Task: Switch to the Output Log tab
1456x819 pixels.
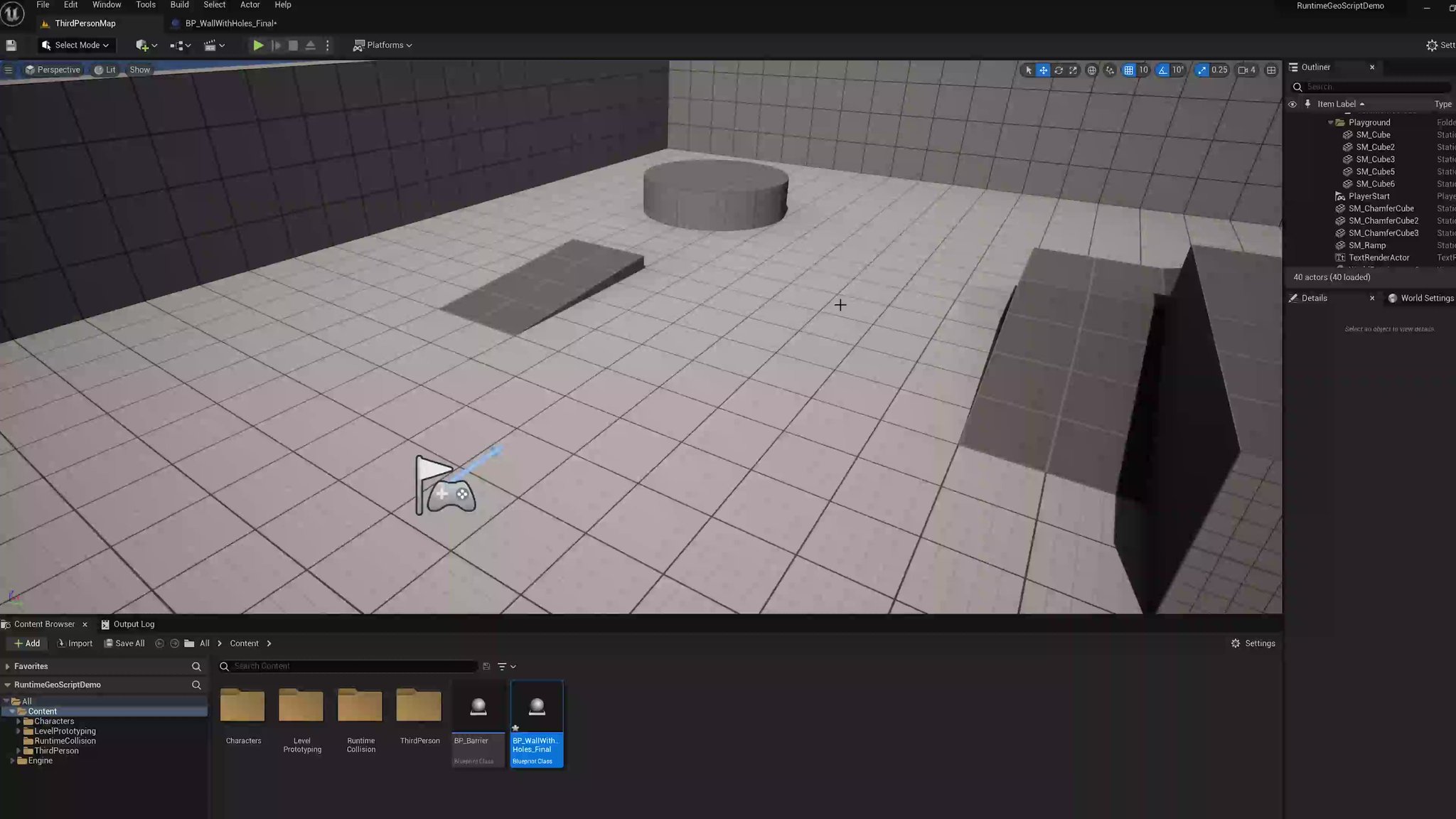Action: pyautogui.click(x=134, y=623)
